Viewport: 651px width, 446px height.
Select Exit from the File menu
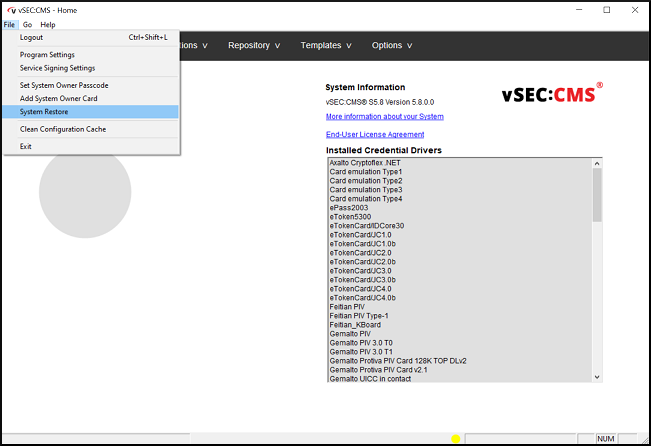(91, 146)
